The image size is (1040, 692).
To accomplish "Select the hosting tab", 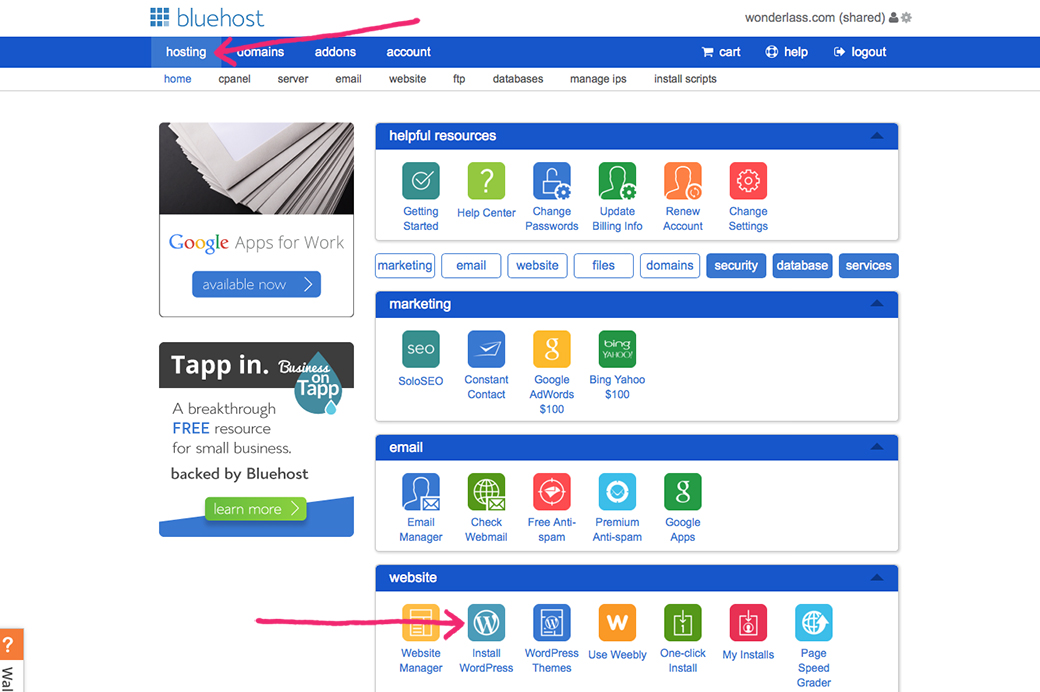I will tap(186, 52).
